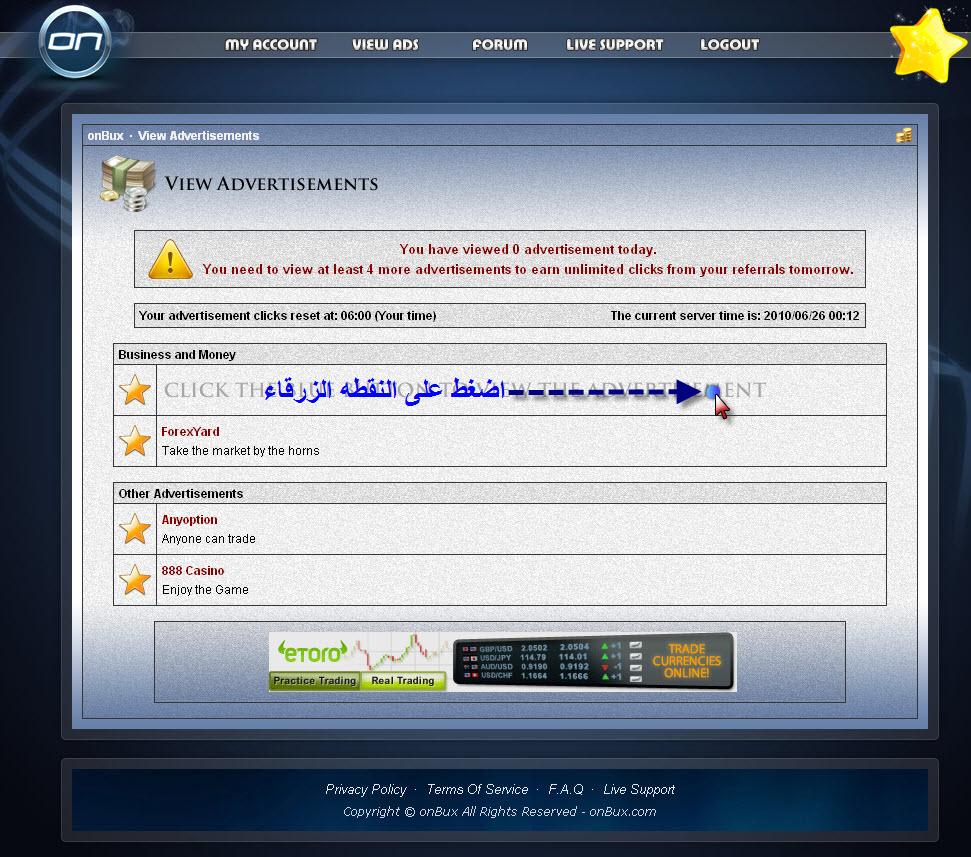This screenshot has height=857, width=971.
Task: Click the Practice Trading button on eToro banner
Action: (x=315, y=681)
